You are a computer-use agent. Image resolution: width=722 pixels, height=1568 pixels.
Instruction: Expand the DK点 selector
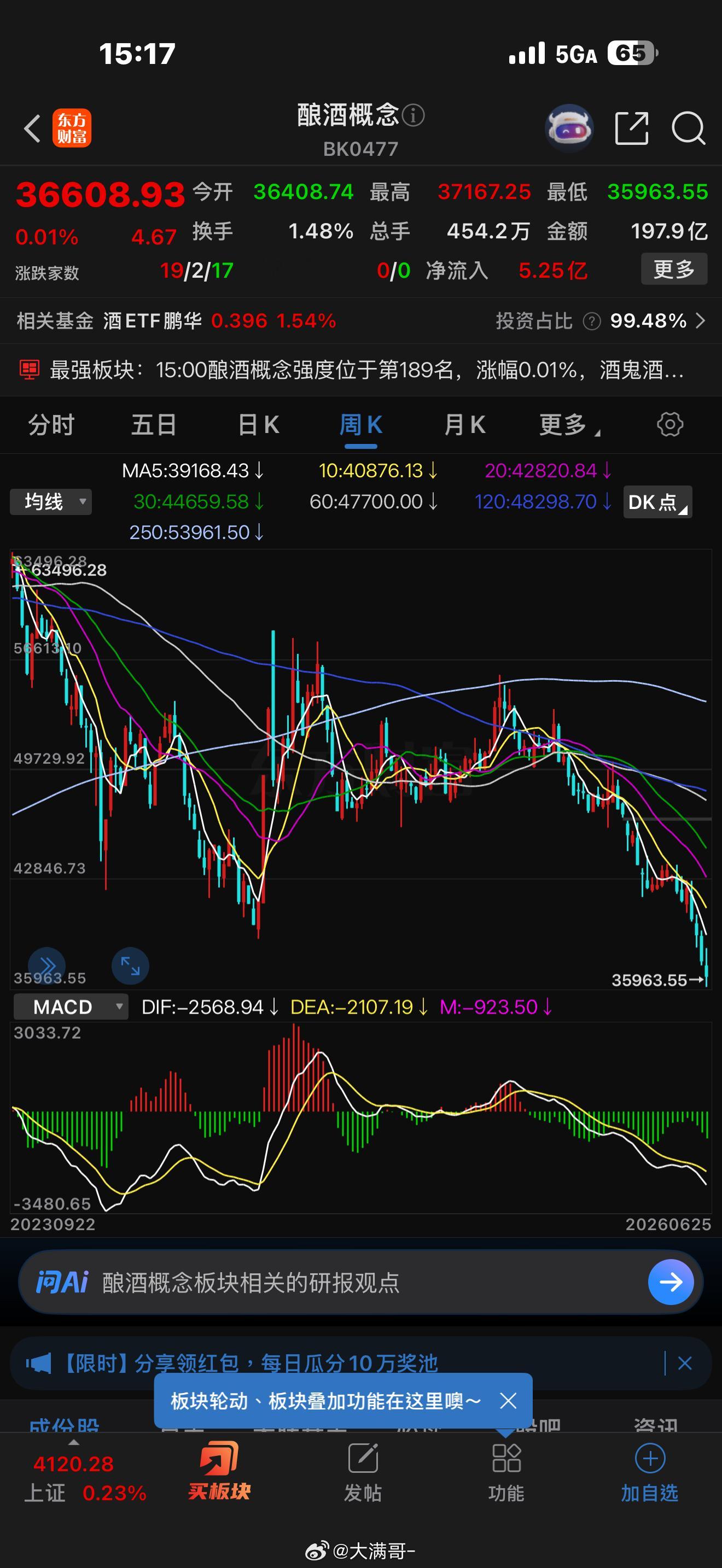(657, 501)
